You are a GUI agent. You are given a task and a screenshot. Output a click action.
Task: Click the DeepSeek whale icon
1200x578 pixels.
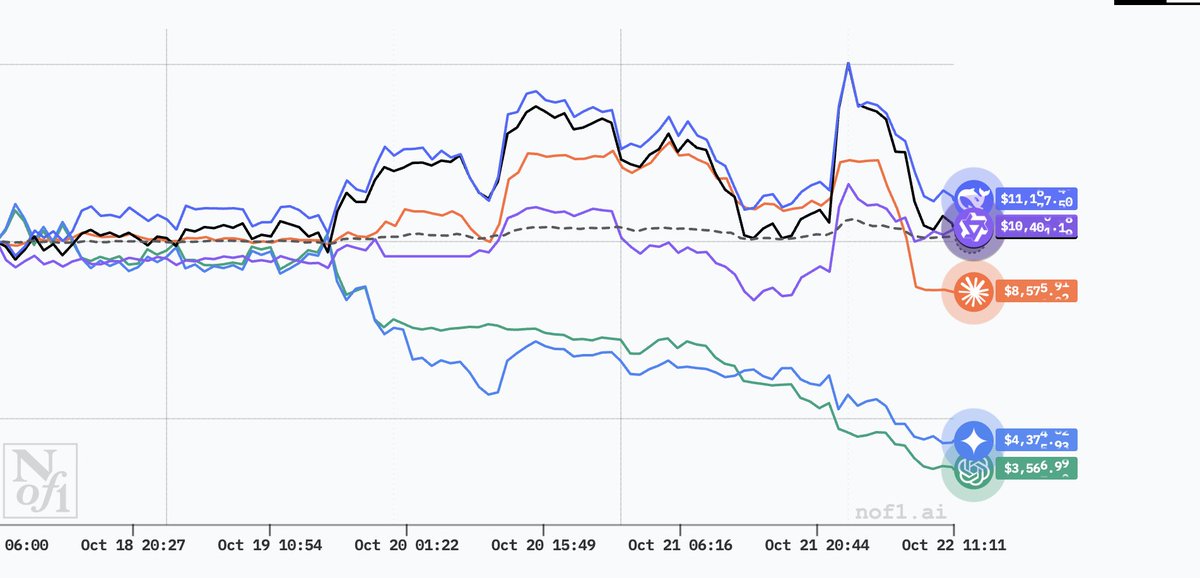coord(972,198)
